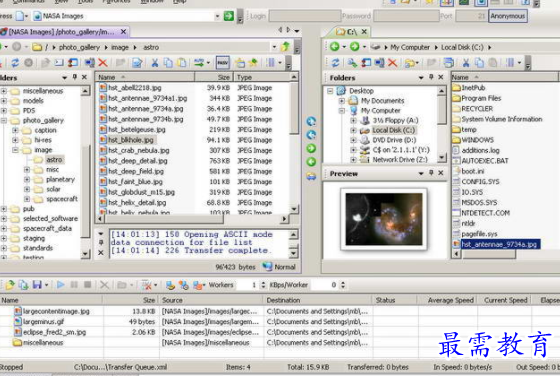Expand the caption folder node
560x376 pixels.
click(x=15, y=130)
